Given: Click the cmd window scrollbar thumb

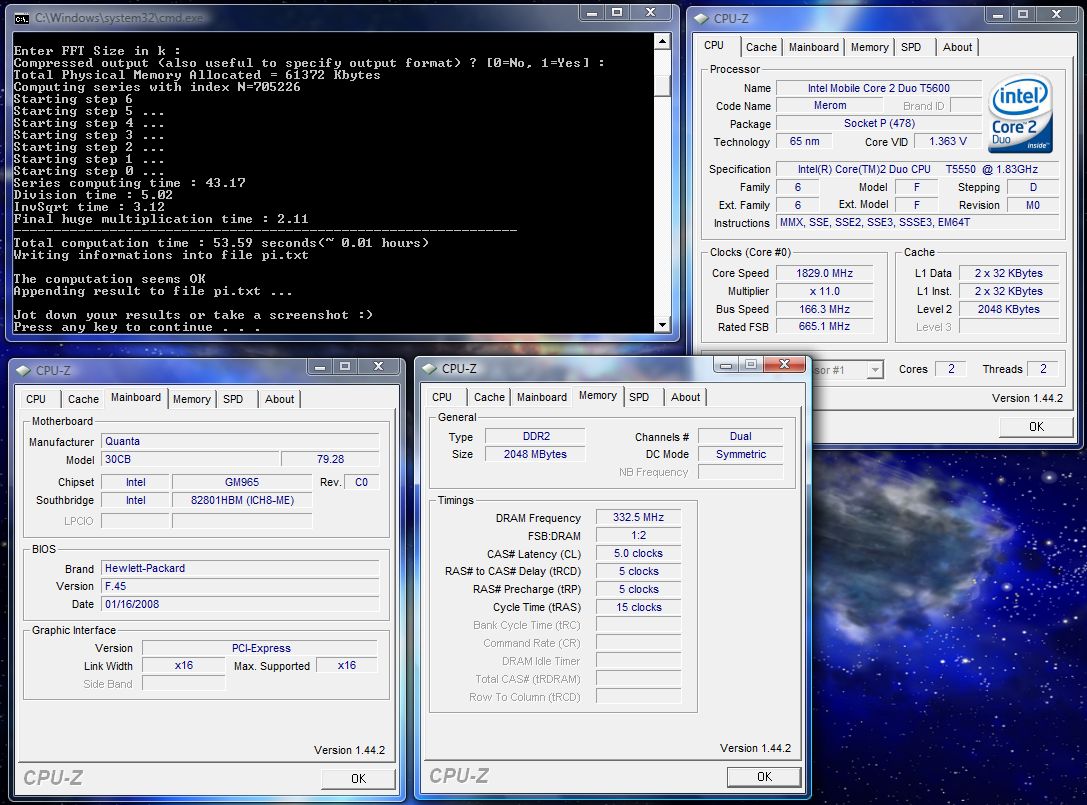Looking at the screenshot, I should (662, 85).
